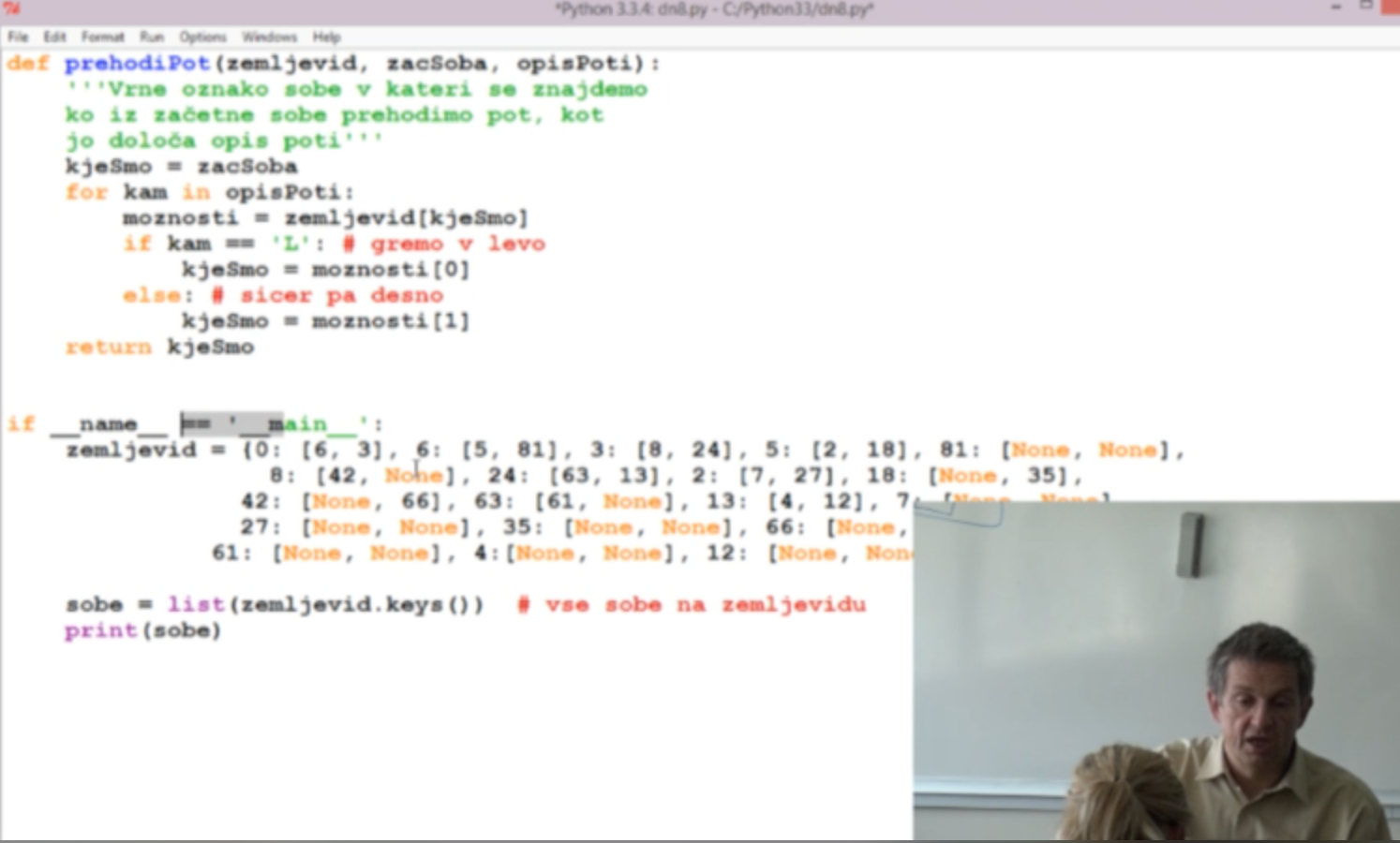Click the comment '# vse sobe na zemljevidu'
This screenshot has height=843, width=1400.
pos(692,605)
